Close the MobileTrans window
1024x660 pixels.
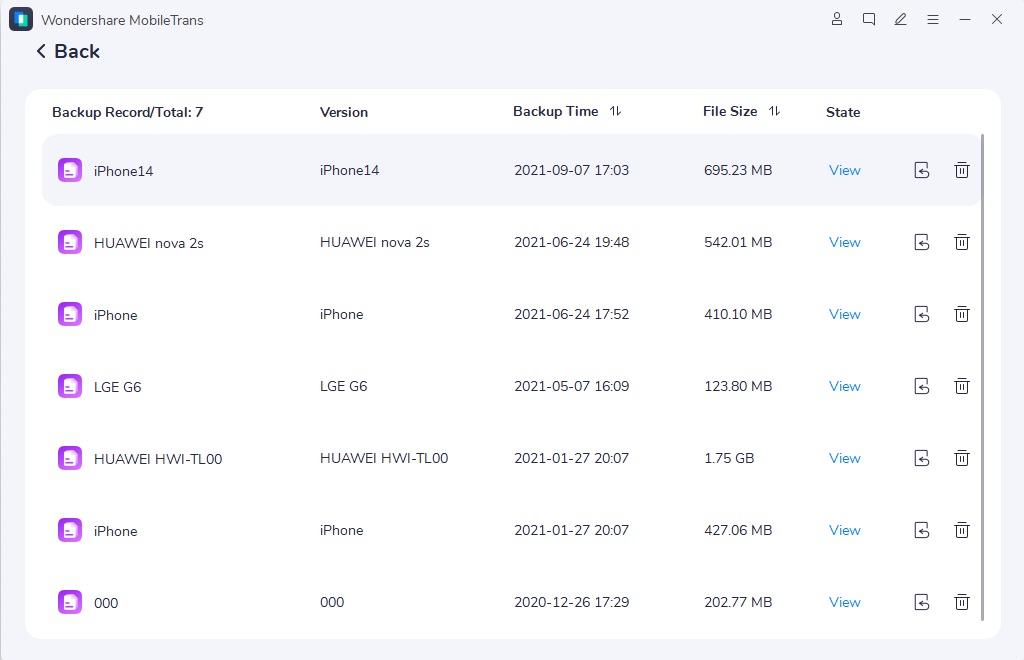[997, 19]
